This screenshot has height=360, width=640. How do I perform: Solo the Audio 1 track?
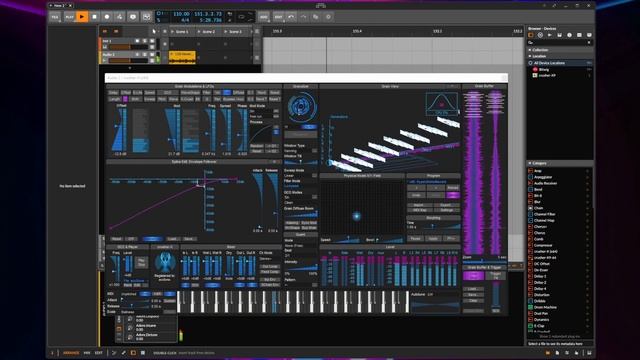point(144,54)
